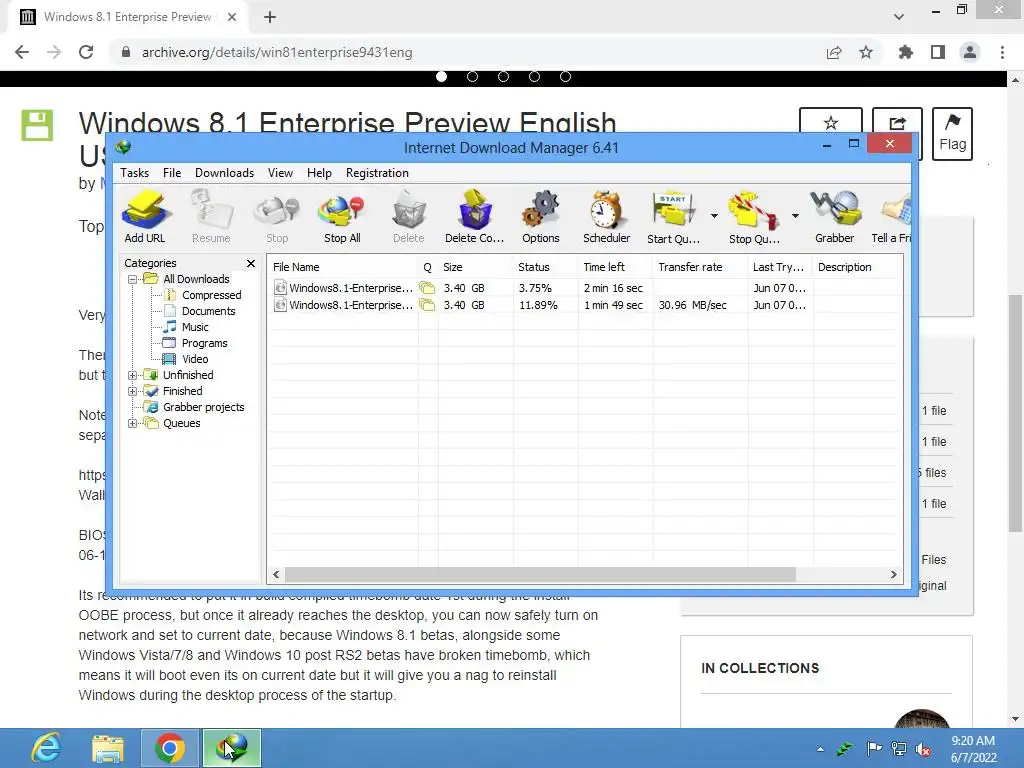The image size is (1024, 768).
Task: Select the Compressed category
Action: coord(212,295)
